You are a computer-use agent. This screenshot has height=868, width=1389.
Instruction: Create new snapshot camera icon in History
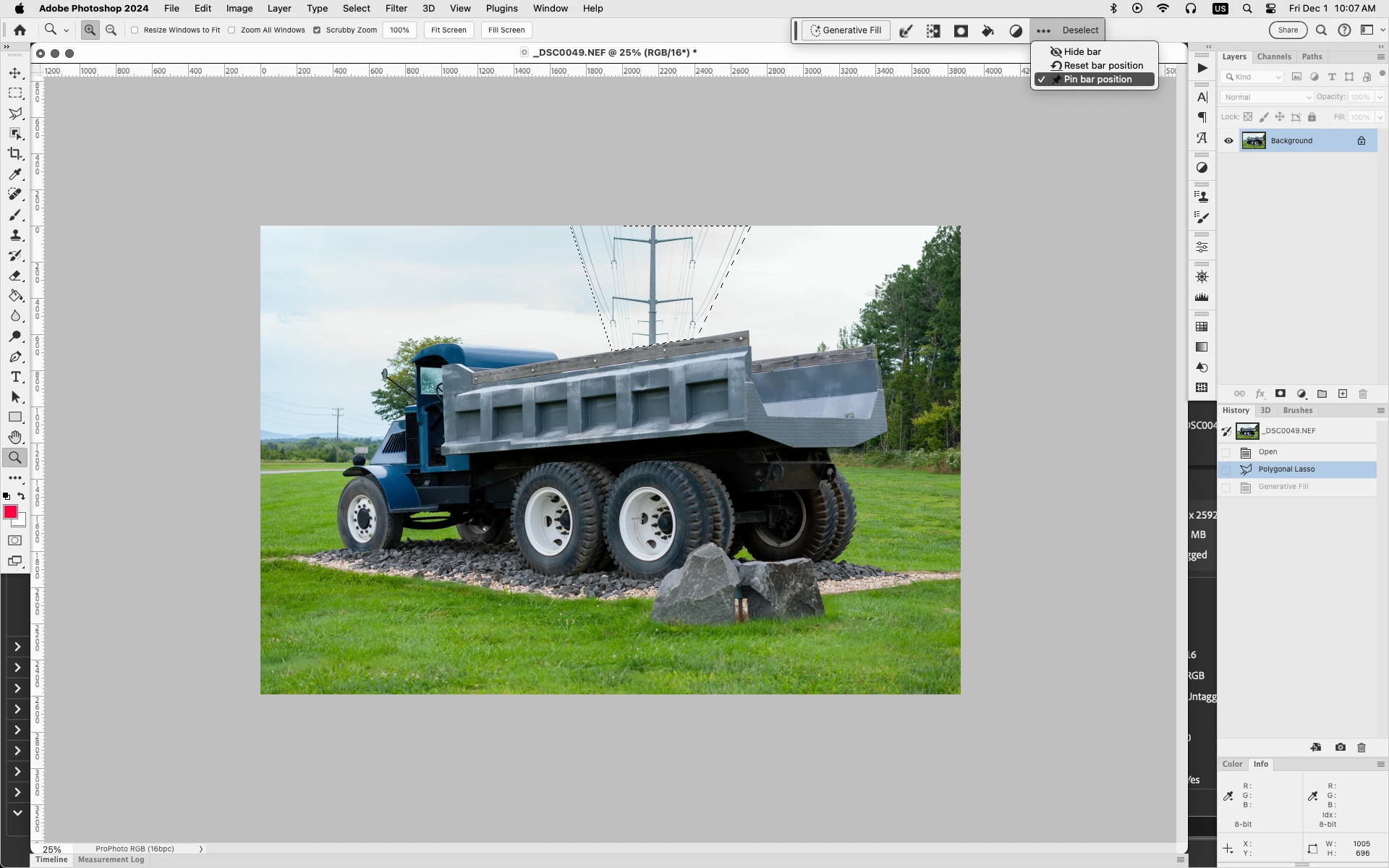point(1340,747)
